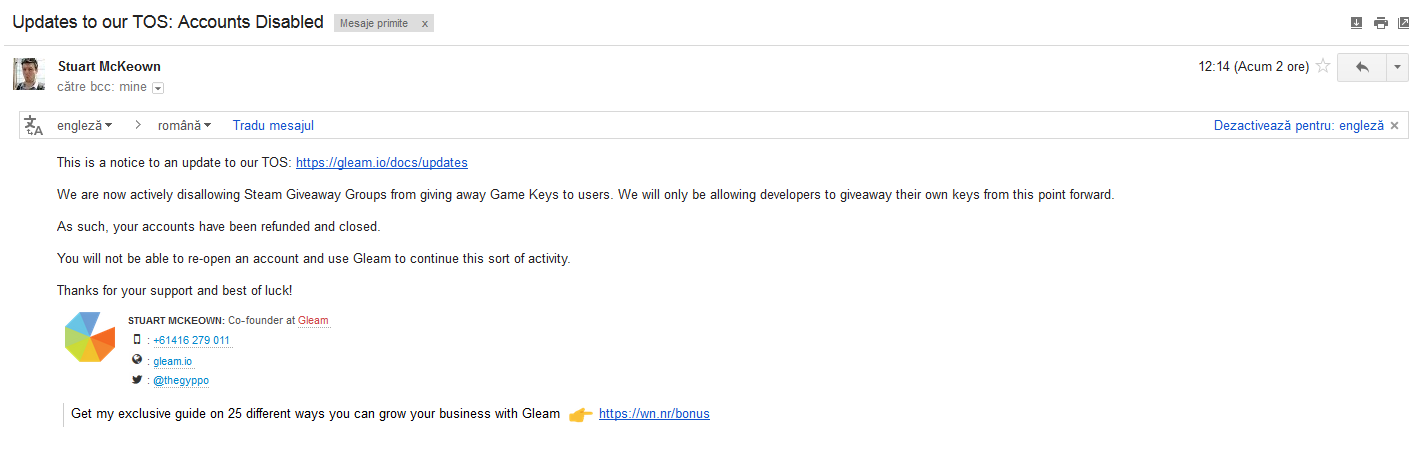Open the 'engleză' source language dropdown
This screenshot has width=1409, height=451.
point(85,125)
